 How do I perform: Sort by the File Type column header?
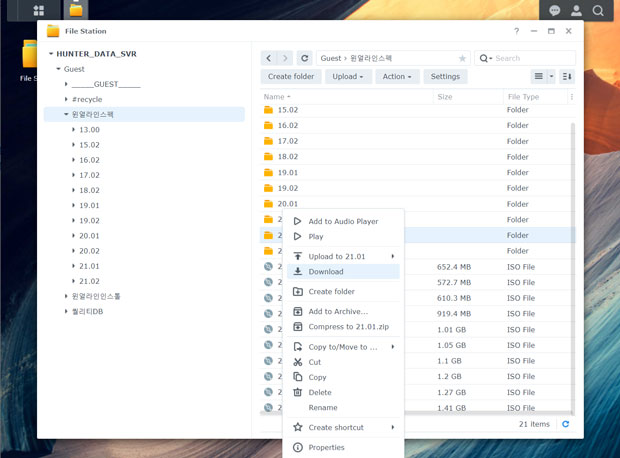pos(536,97)
